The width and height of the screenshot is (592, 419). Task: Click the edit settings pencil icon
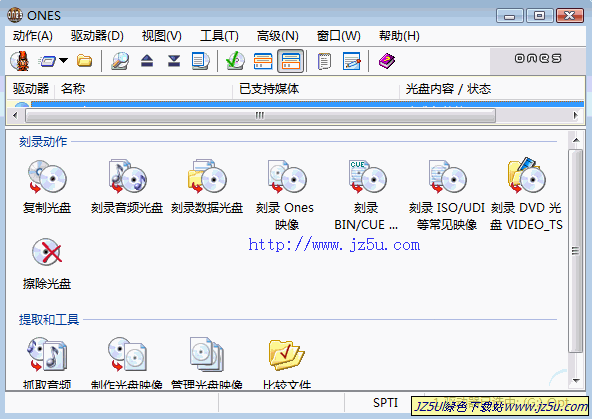352,61
